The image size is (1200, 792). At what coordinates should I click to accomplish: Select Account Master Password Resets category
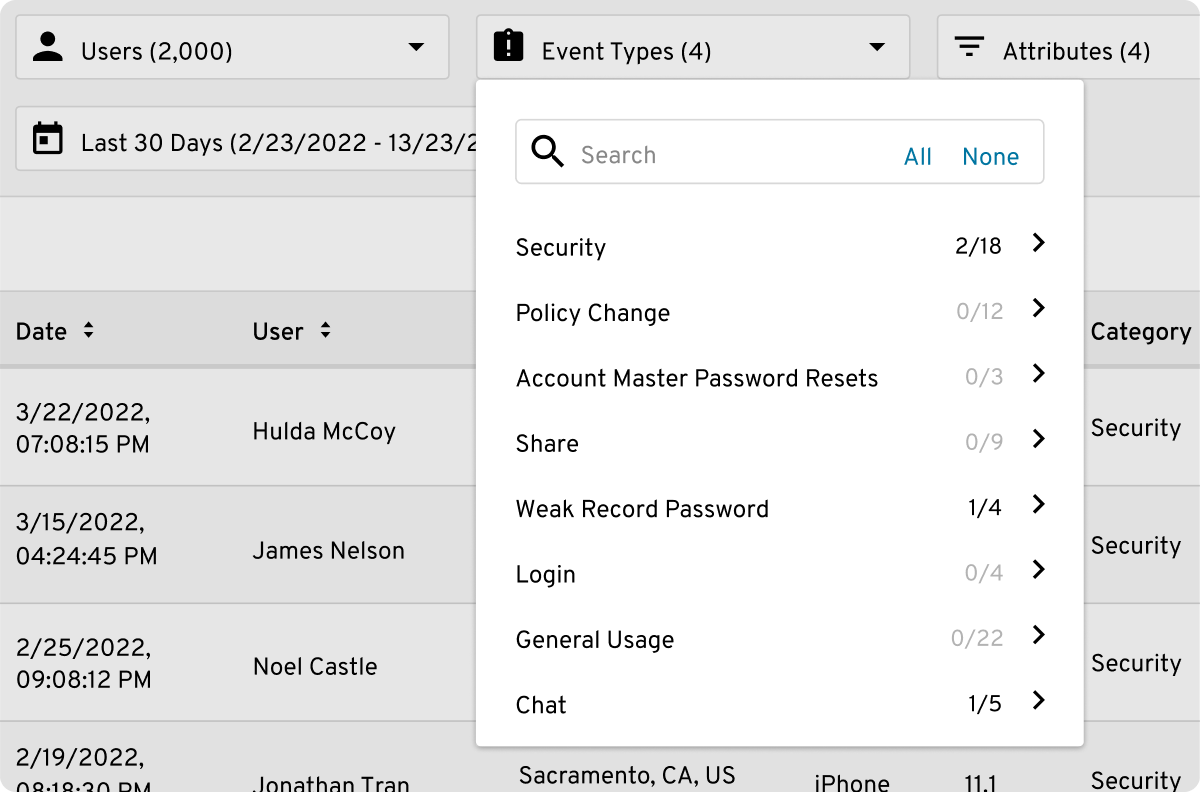697,378
